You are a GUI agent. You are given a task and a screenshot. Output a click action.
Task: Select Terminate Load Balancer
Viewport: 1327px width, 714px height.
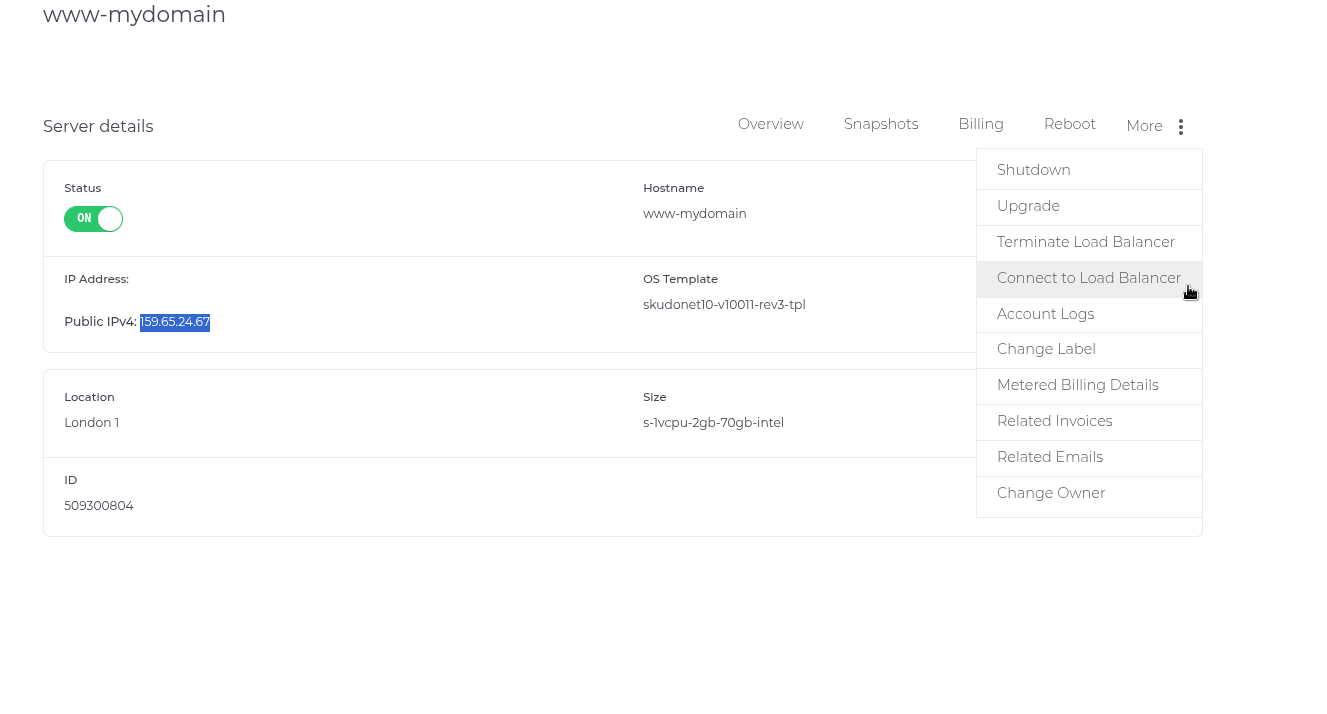click(x=1085, y=242)
